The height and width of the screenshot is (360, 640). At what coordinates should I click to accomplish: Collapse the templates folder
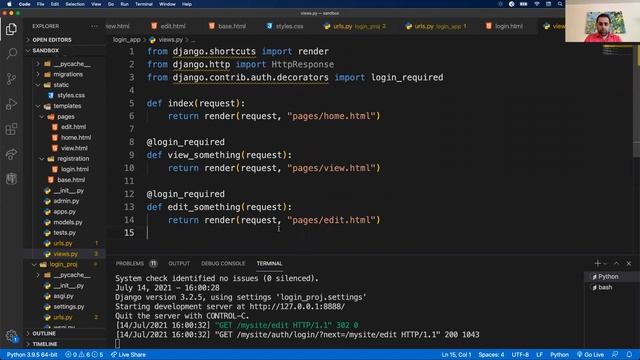[x=67, y=106]
